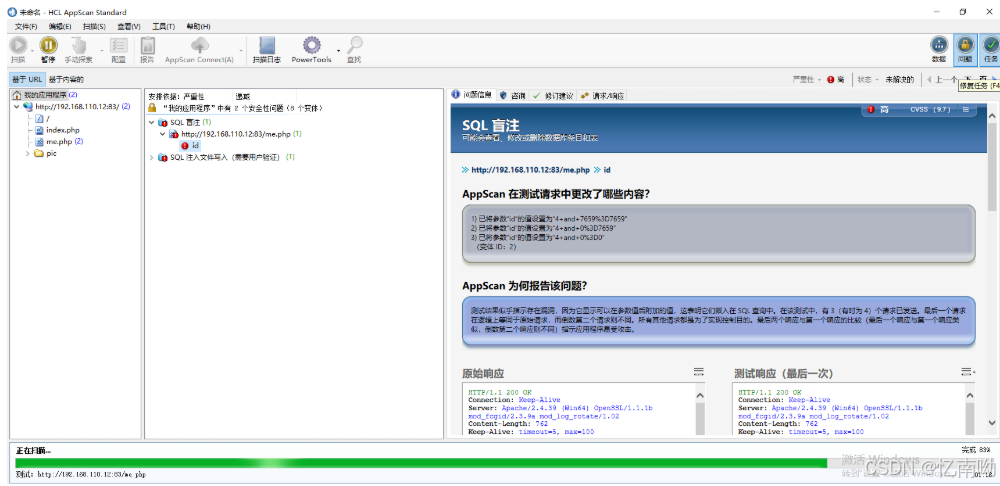The height and width of the screenshot is (486, 1000).
Task: Click the home icon of 我的应用程序
Action: pyautogui.click(x=17, y=95)
